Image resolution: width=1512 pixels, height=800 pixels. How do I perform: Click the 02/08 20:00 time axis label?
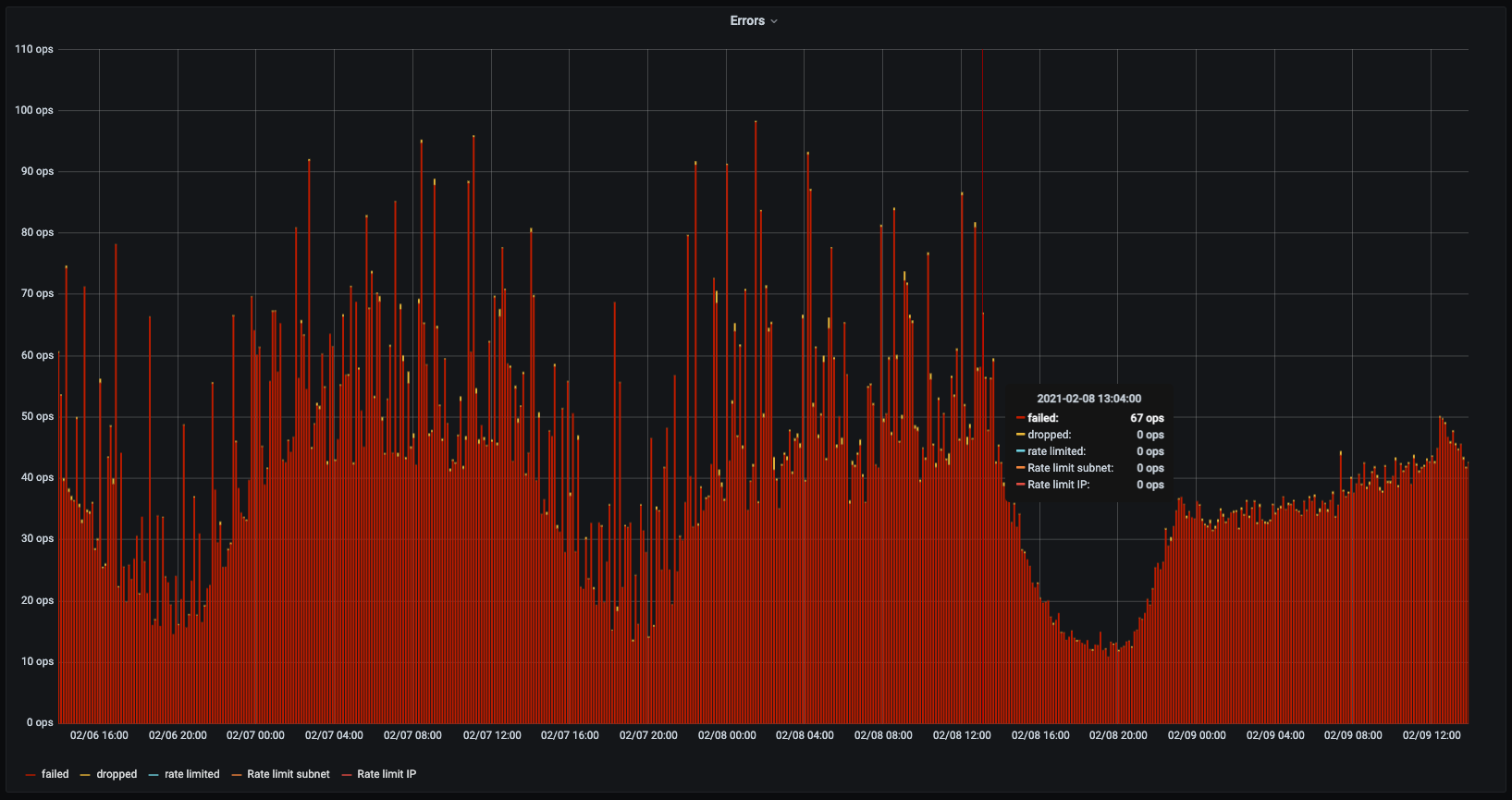[1118, 735]
